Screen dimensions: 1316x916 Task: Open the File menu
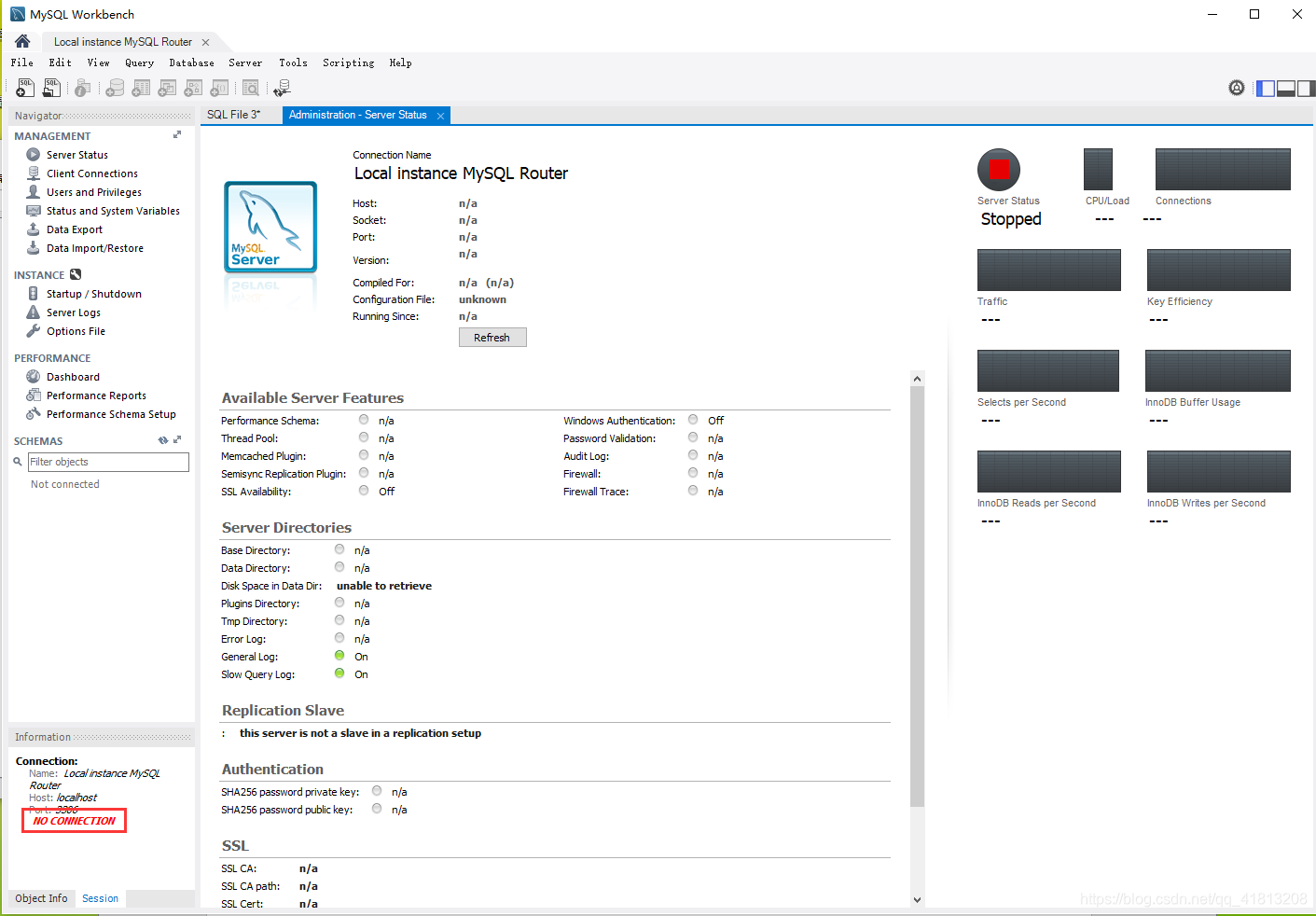tap(22, 62)
